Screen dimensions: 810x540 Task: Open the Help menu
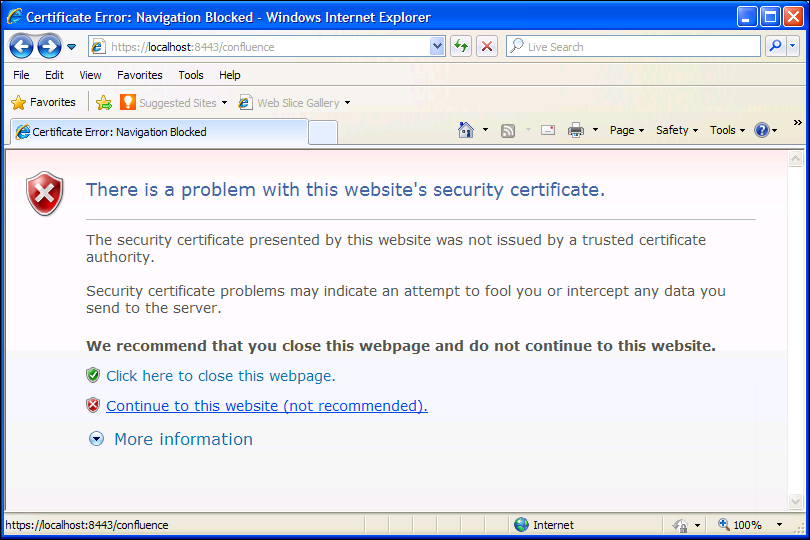click(x=229, y=75)
